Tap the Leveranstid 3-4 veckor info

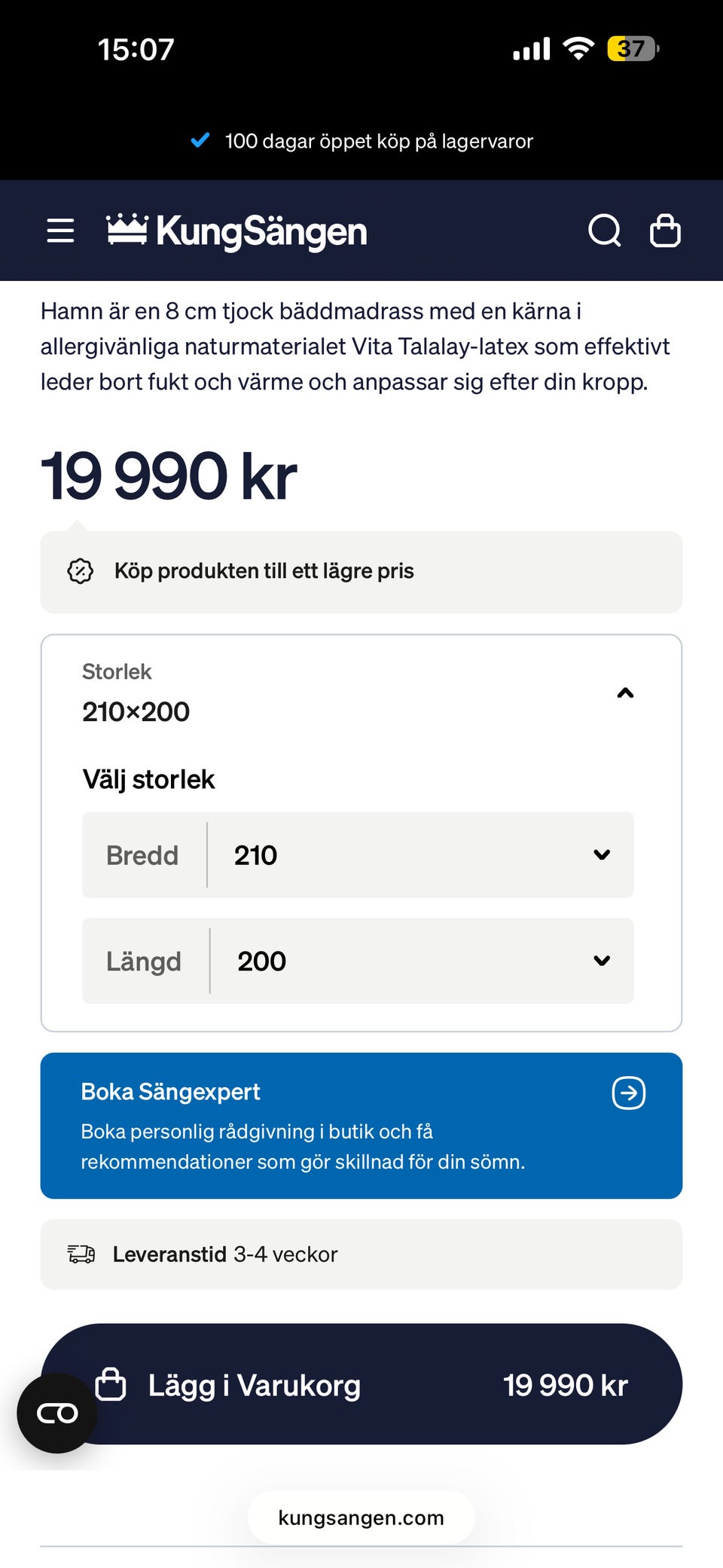pos(225,1255)
